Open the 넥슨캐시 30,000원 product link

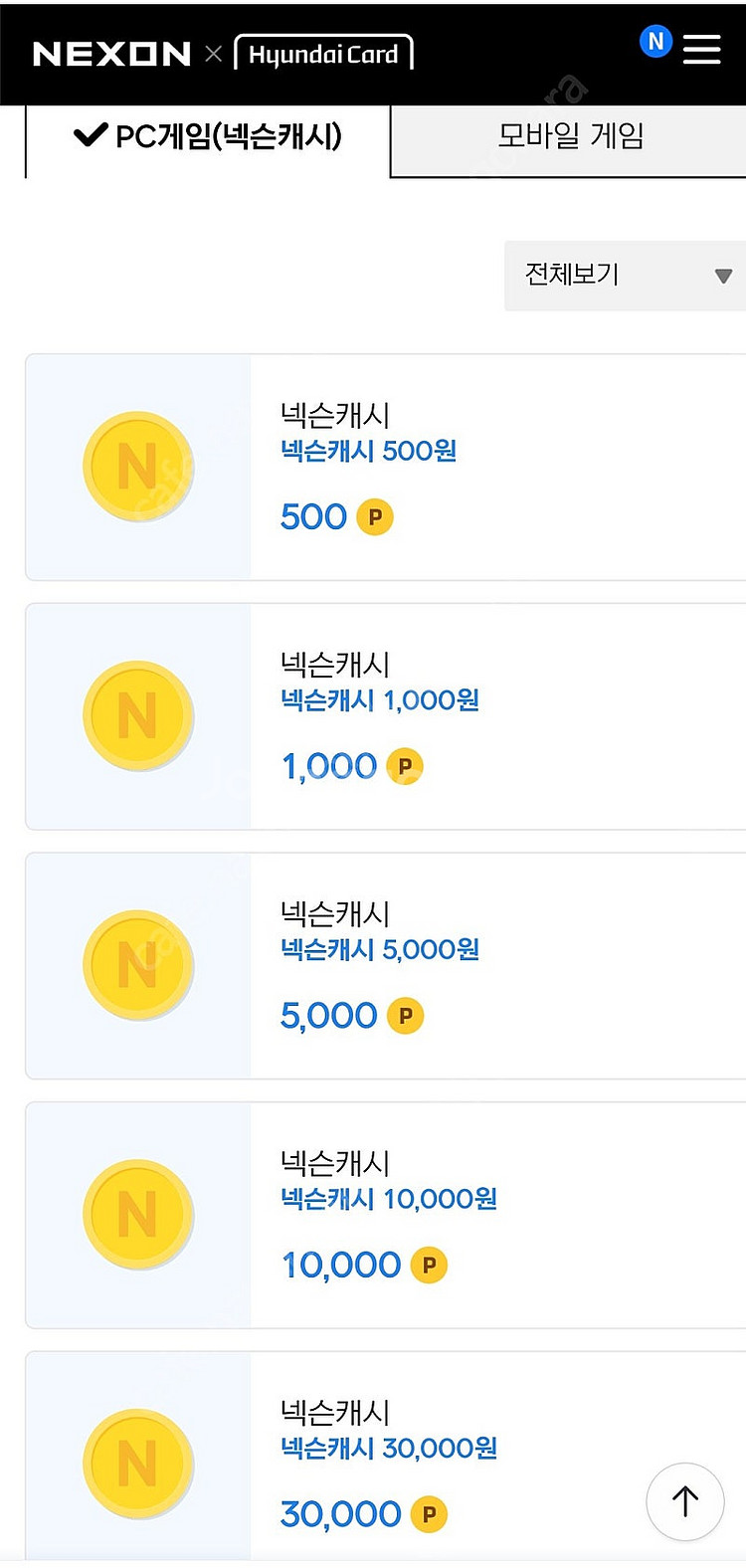pyautogui.click(x=389, y=1448)
